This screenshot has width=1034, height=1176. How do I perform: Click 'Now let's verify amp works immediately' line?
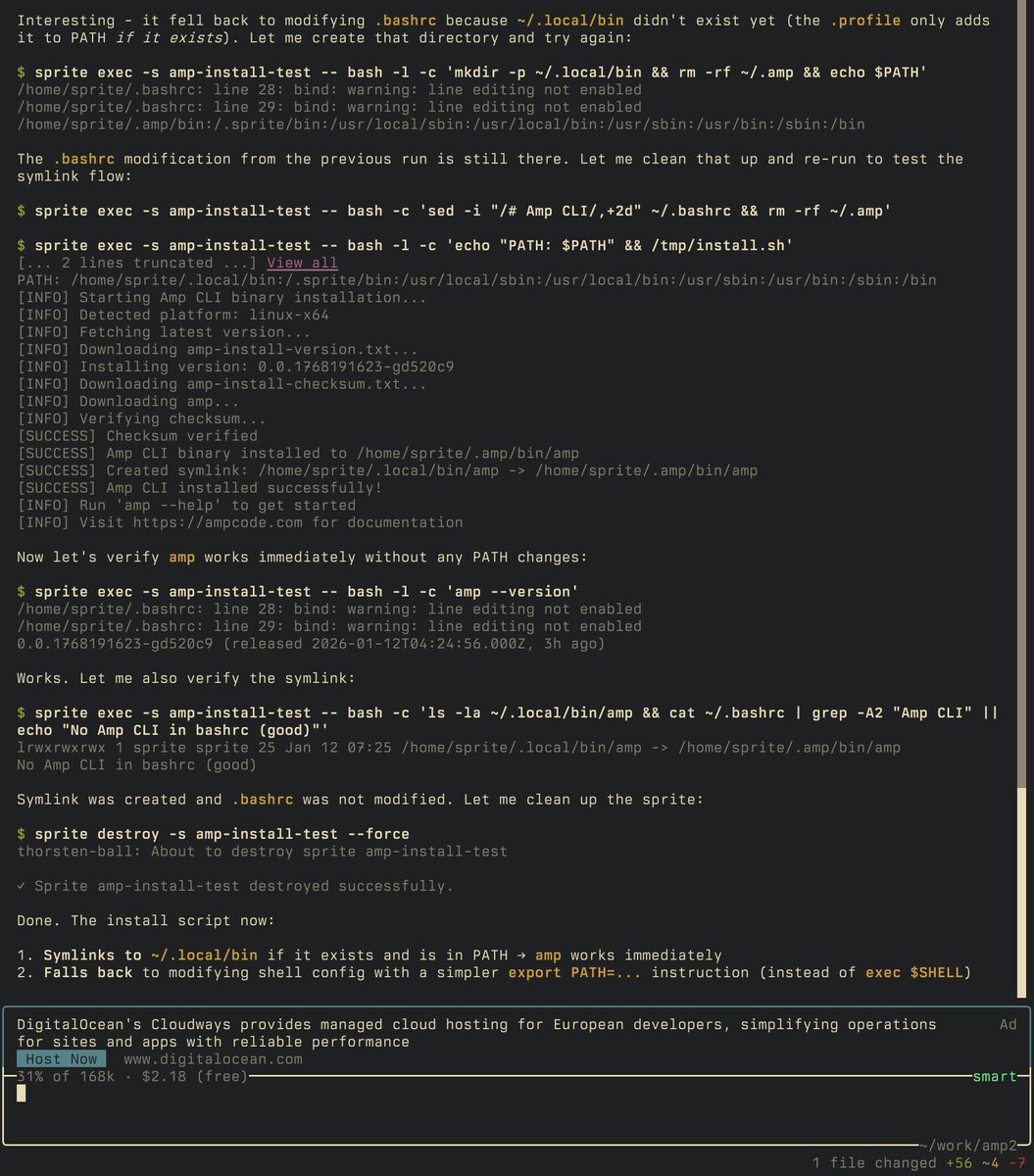pyautogui.click(x=303, y=558)
